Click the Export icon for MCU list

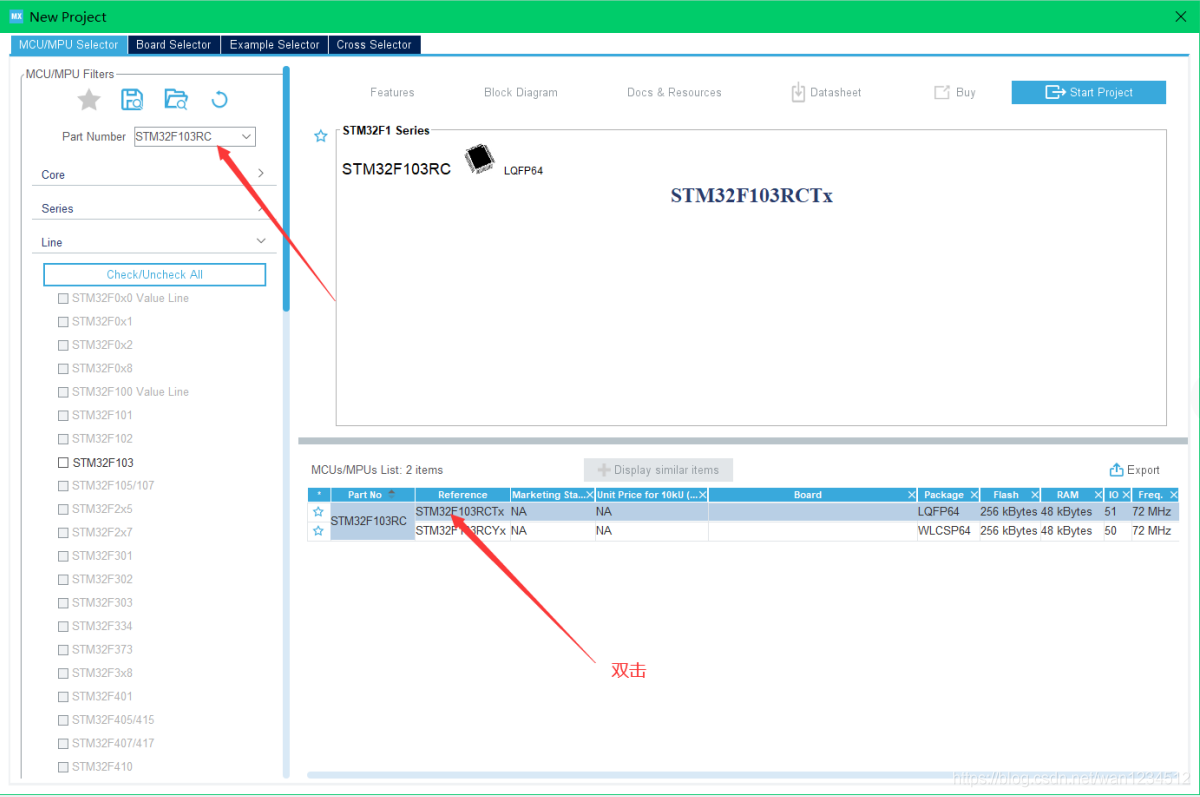click(1117, 470)
